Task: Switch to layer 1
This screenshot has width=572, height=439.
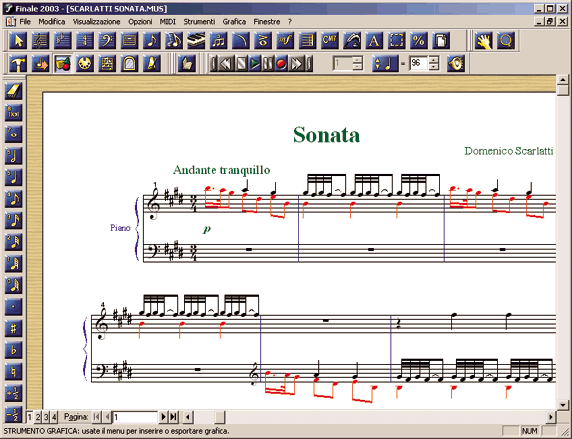Action: [x=30, y=416]
